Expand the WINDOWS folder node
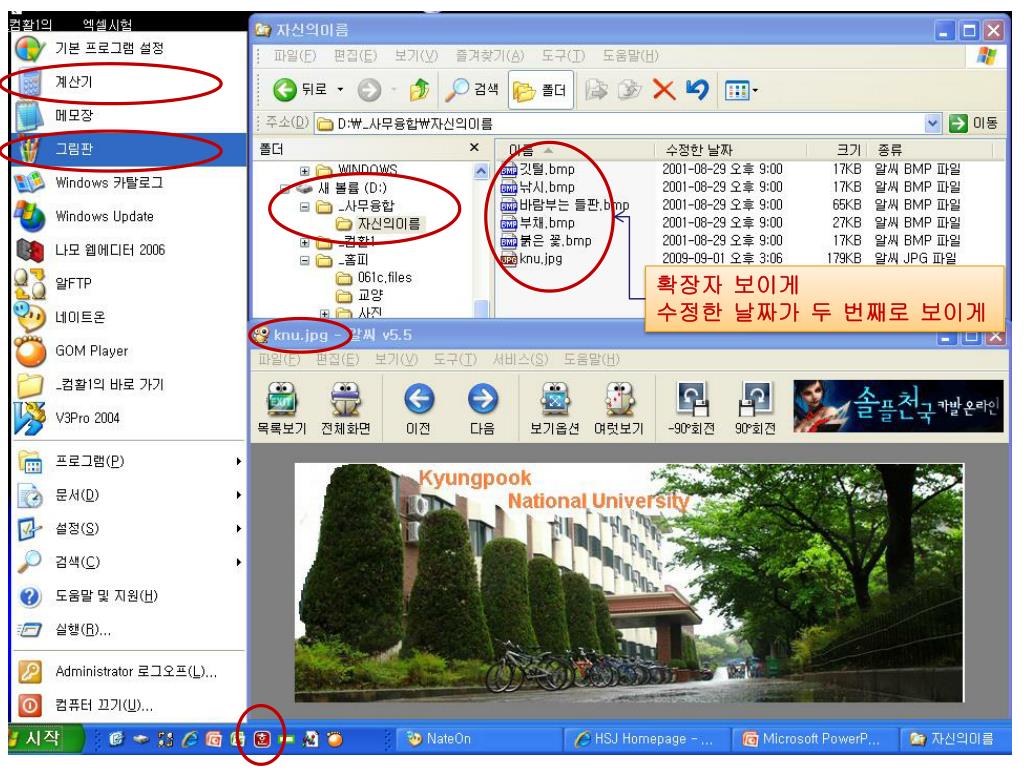 point(304,170)
